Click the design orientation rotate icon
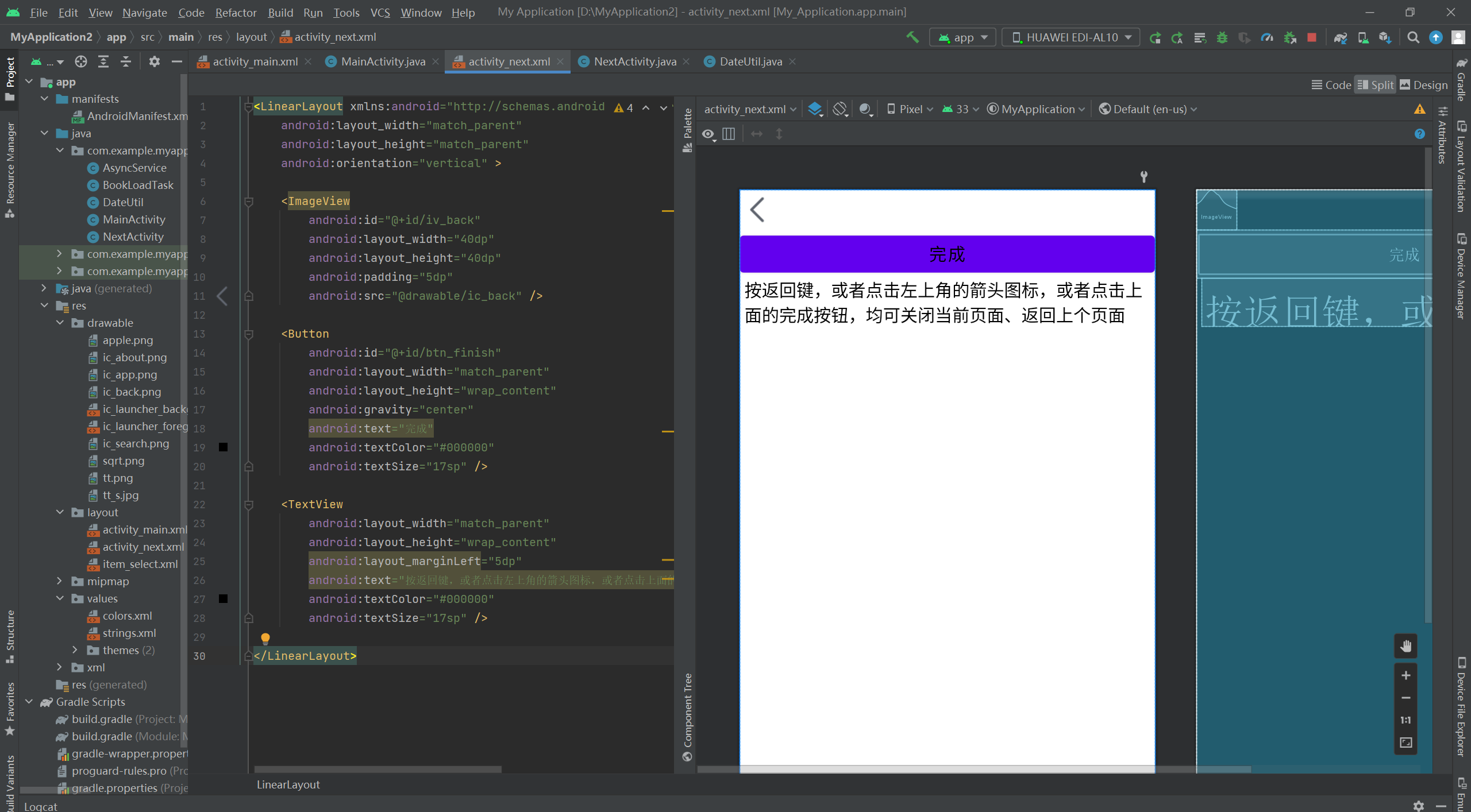Screen dimensions: 1471x812 [x=840, y=109]
